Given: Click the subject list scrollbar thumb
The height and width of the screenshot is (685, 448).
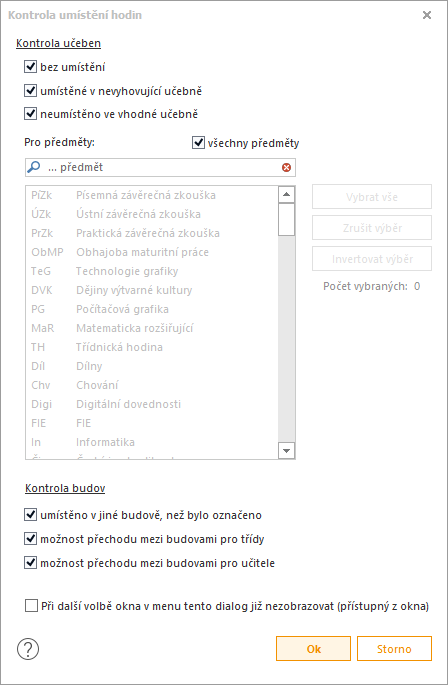Looking at the screenshot, I should tap(286, 219).
